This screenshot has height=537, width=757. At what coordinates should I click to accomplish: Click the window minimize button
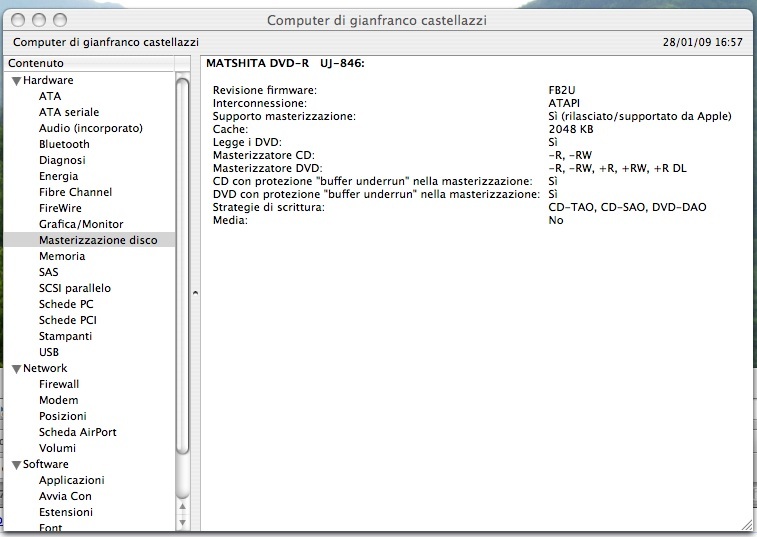[39, 20]
